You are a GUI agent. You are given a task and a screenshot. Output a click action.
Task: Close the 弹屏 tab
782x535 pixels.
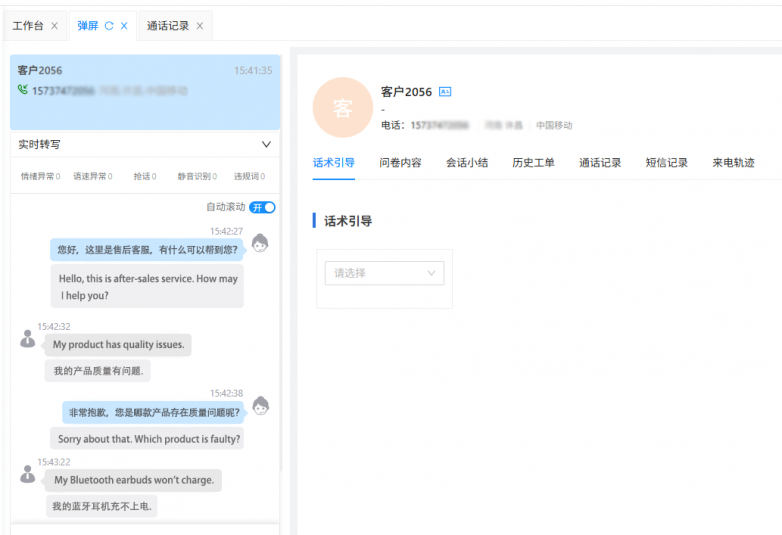(124, 26)
